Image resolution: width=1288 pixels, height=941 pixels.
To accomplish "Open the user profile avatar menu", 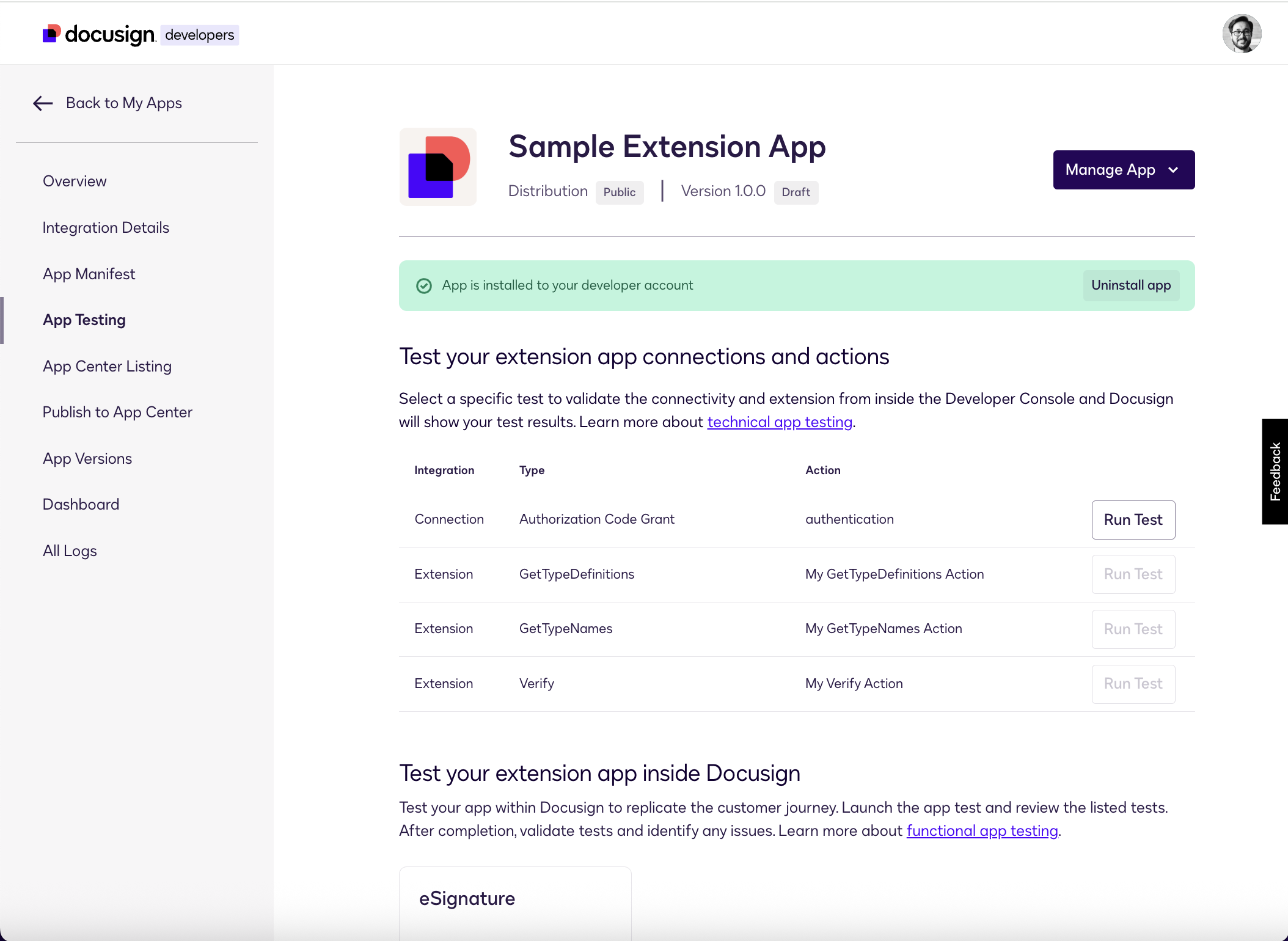I will pyautogui.click(x=1242, y=34).
